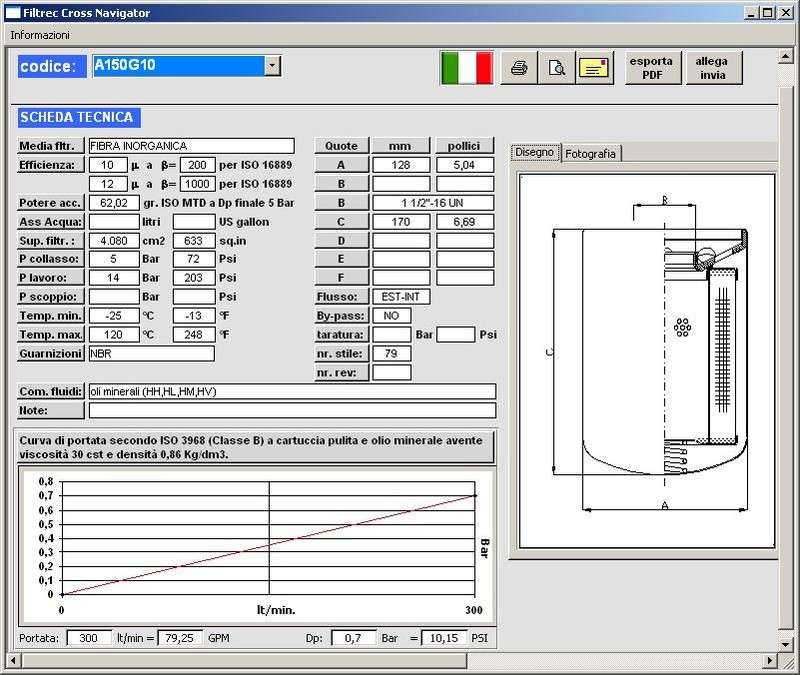Click the By-pass field showing NO
Viewport: 800px width, 675px height.
tap(391, 316)
